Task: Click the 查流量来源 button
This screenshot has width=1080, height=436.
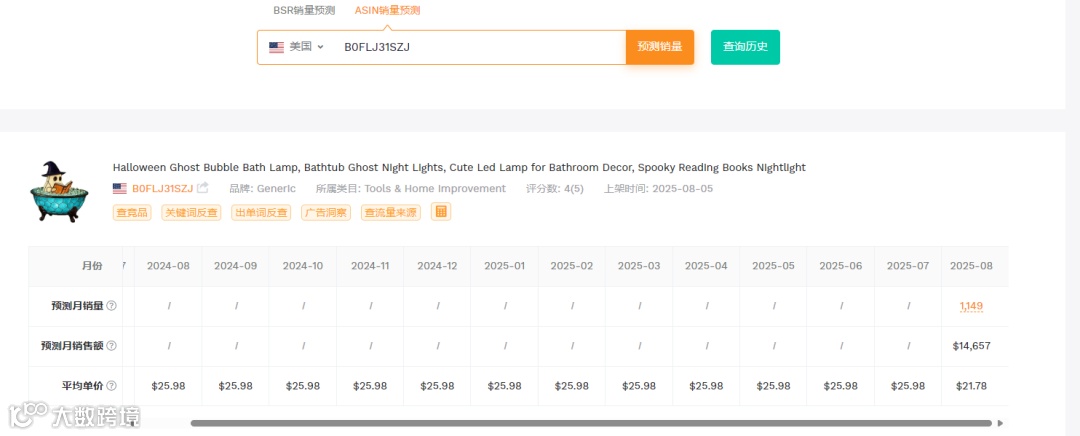Action: coord(391,213)
